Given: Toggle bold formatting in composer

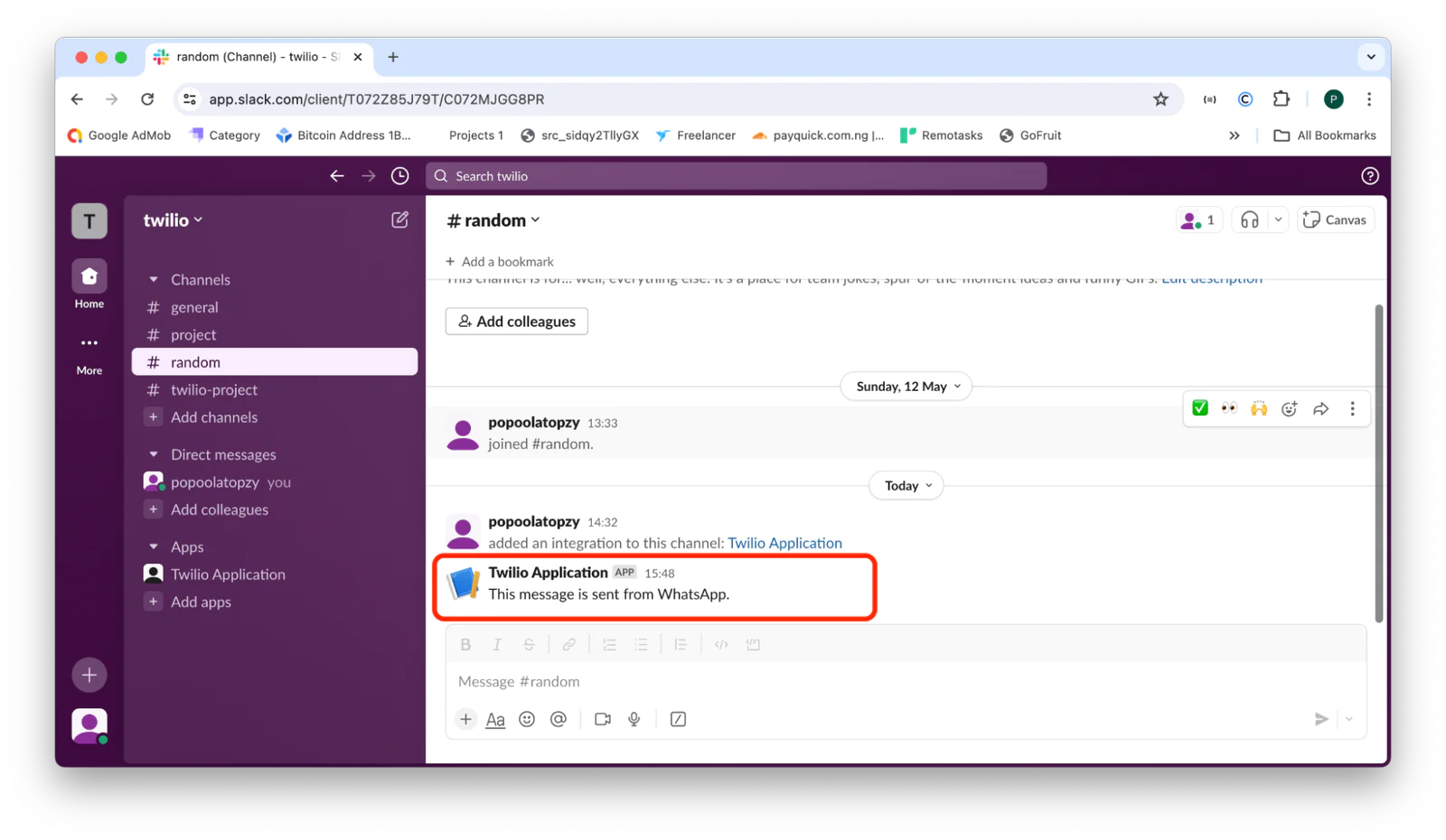Looking at the screenshot, I should tap(465, 644).
